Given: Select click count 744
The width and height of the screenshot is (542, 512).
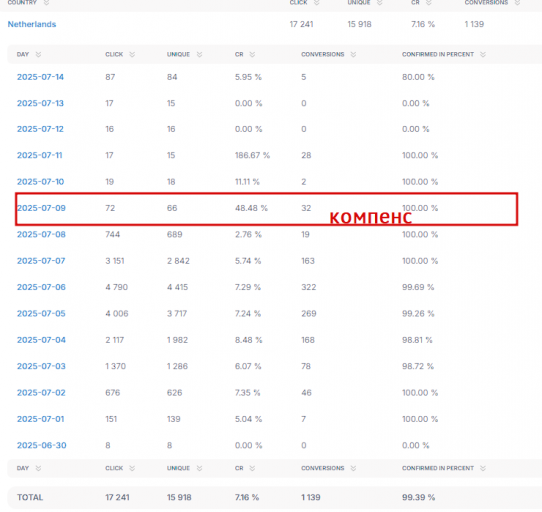Looking at the screenshot, I should tap(113, 234).
